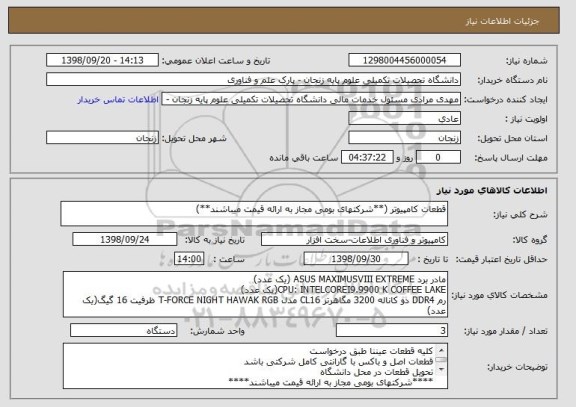The height and width of the screenshot is (407, 576).
Task: Click the scroll up arrow in buyer notes
Action: tap(441, 350)
